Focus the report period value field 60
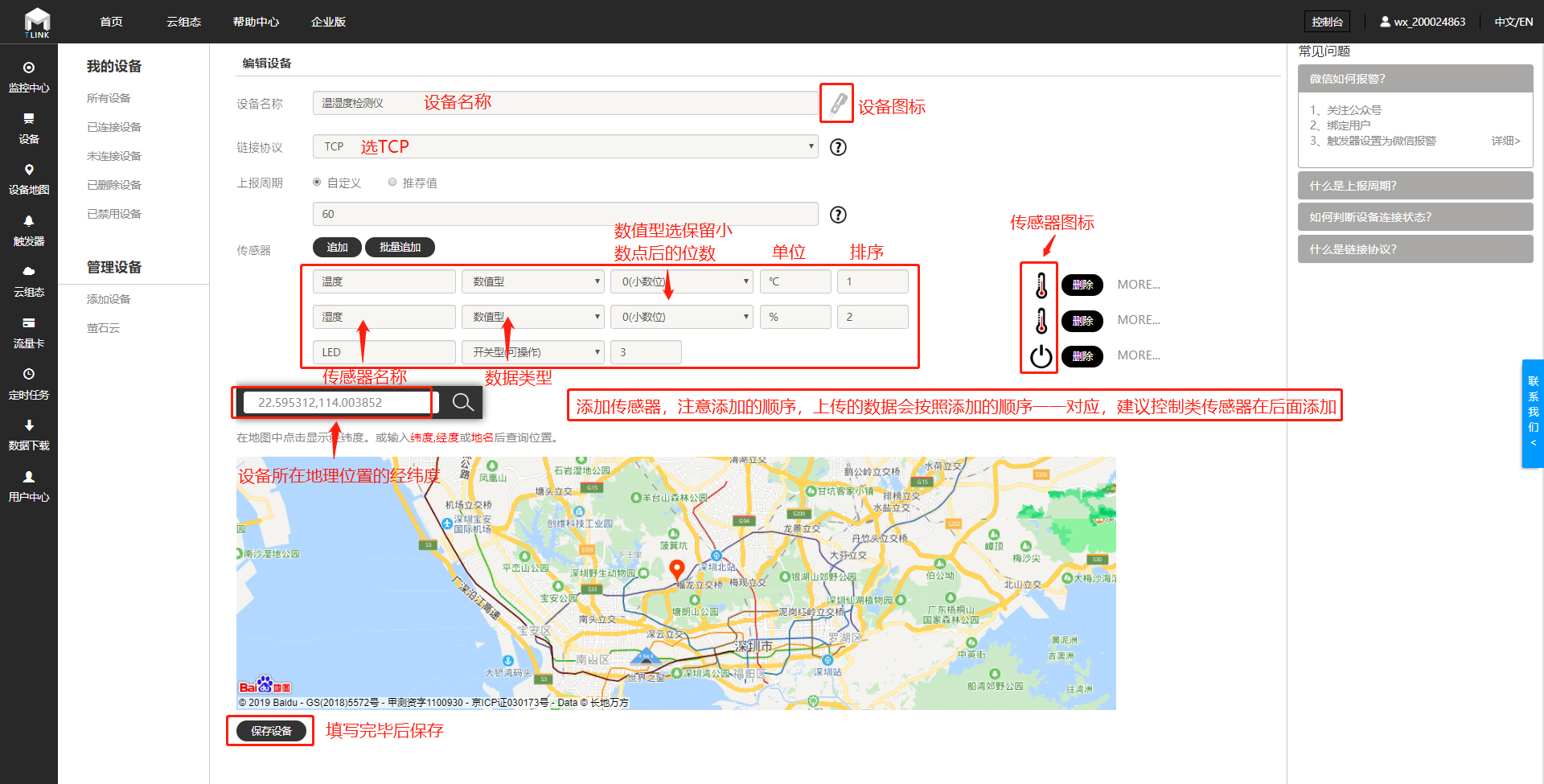 (565, 214)
